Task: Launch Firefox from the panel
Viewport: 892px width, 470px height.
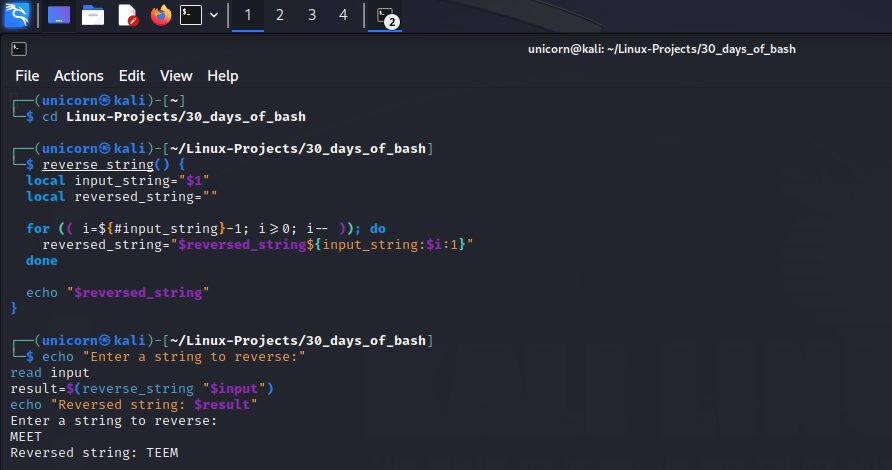Action: (x=161, y=15)
